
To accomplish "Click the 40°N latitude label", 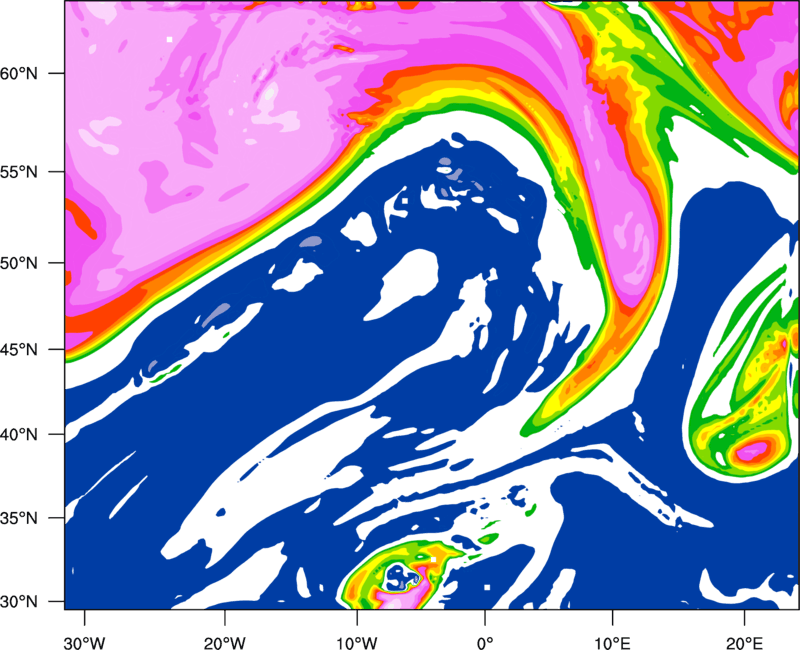I will tap(19, 435).
